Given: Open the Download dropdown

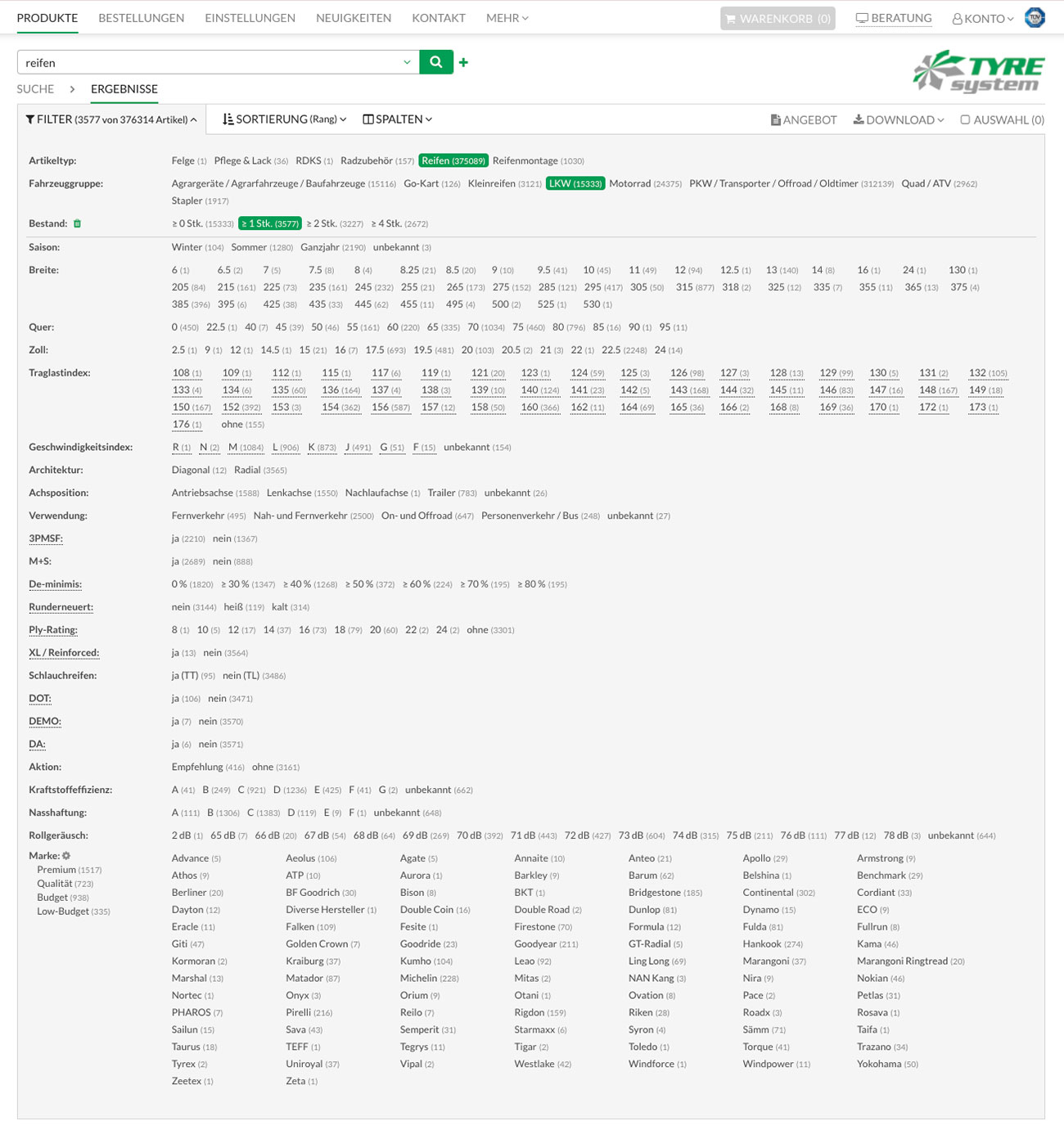Looking at the screenshot, I should pyautogui.click(x=899, y=119).
